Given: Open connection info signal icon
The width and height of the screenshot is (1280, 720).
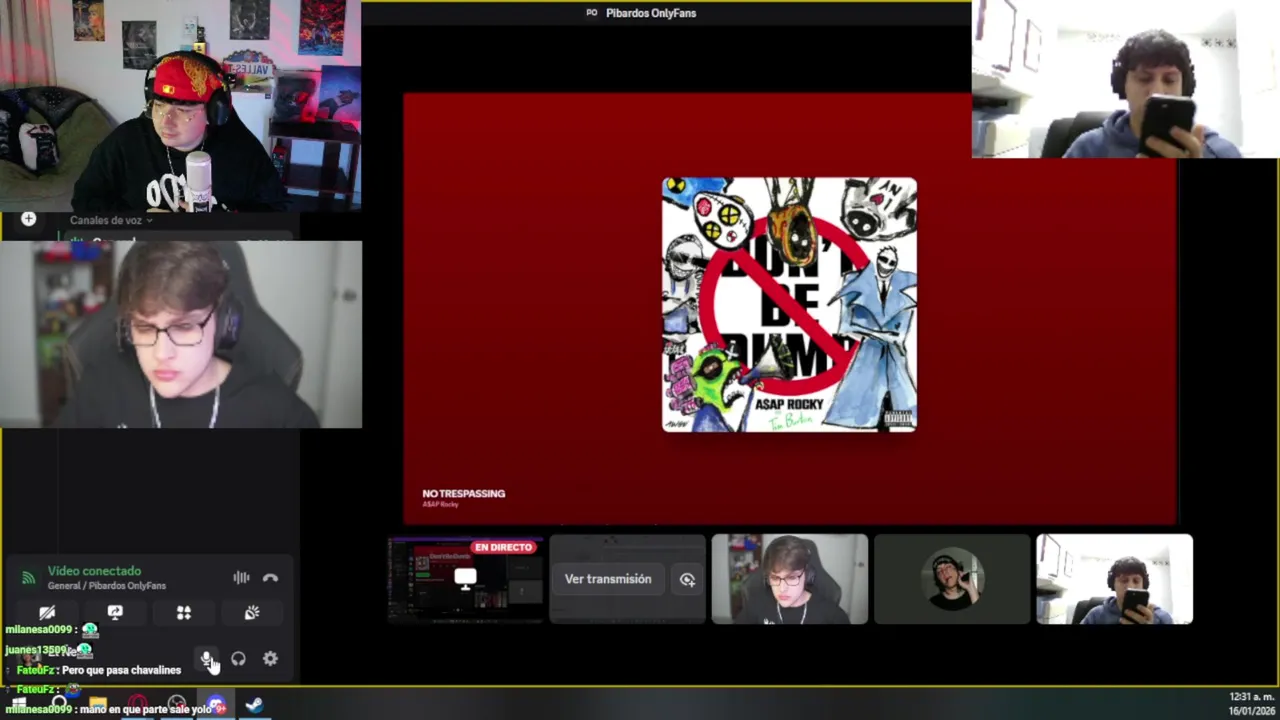Looking at the screenshot, I should click(28, 578).
